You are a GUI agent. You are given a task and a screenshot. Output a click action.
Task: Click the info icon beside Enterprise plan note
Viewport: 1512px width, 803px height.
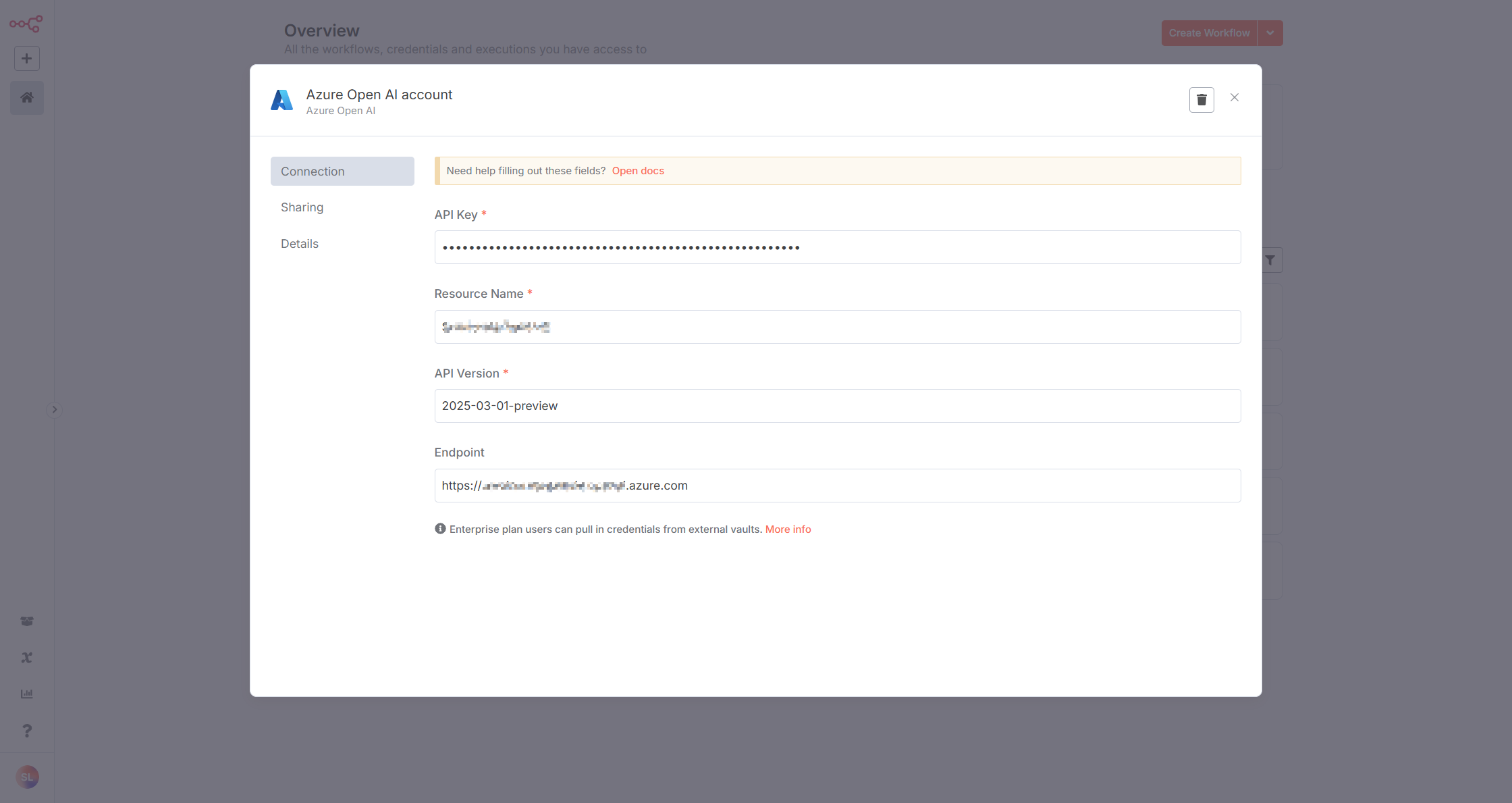click(x=440, y=529)
